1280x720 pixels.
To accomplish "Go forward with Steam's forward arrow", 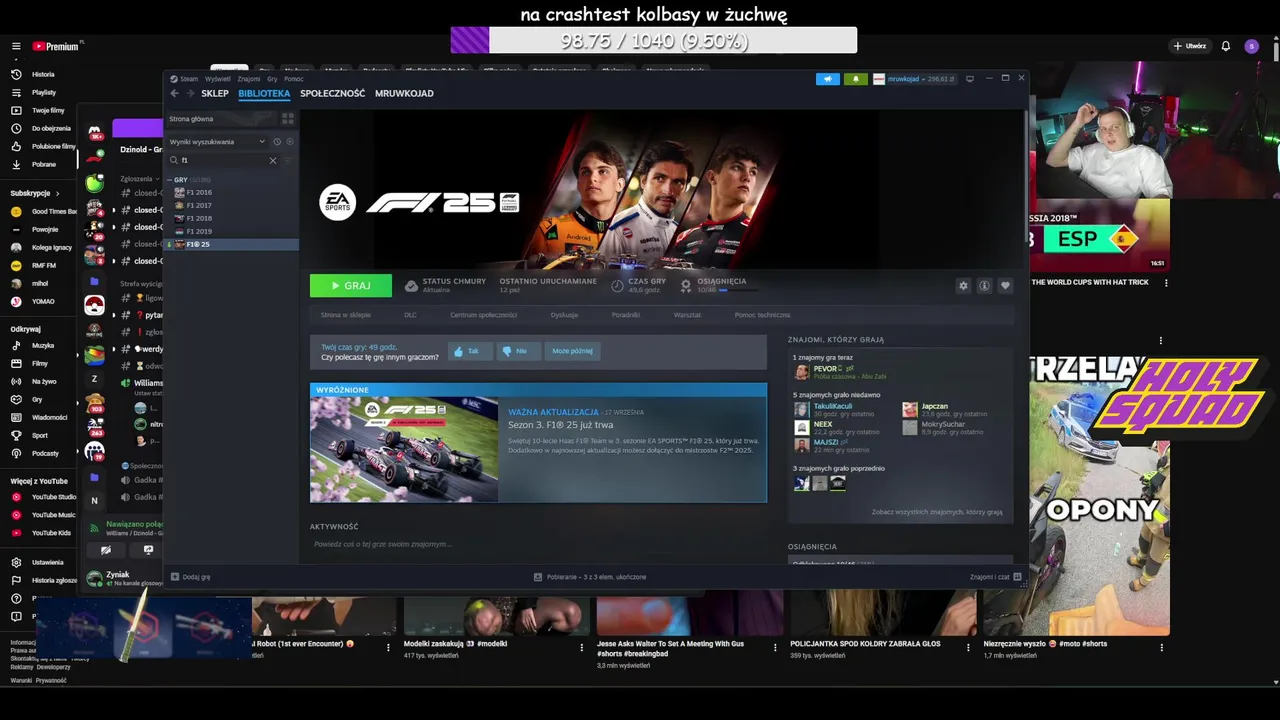I will pyautogui.click(x=190, y=93).
